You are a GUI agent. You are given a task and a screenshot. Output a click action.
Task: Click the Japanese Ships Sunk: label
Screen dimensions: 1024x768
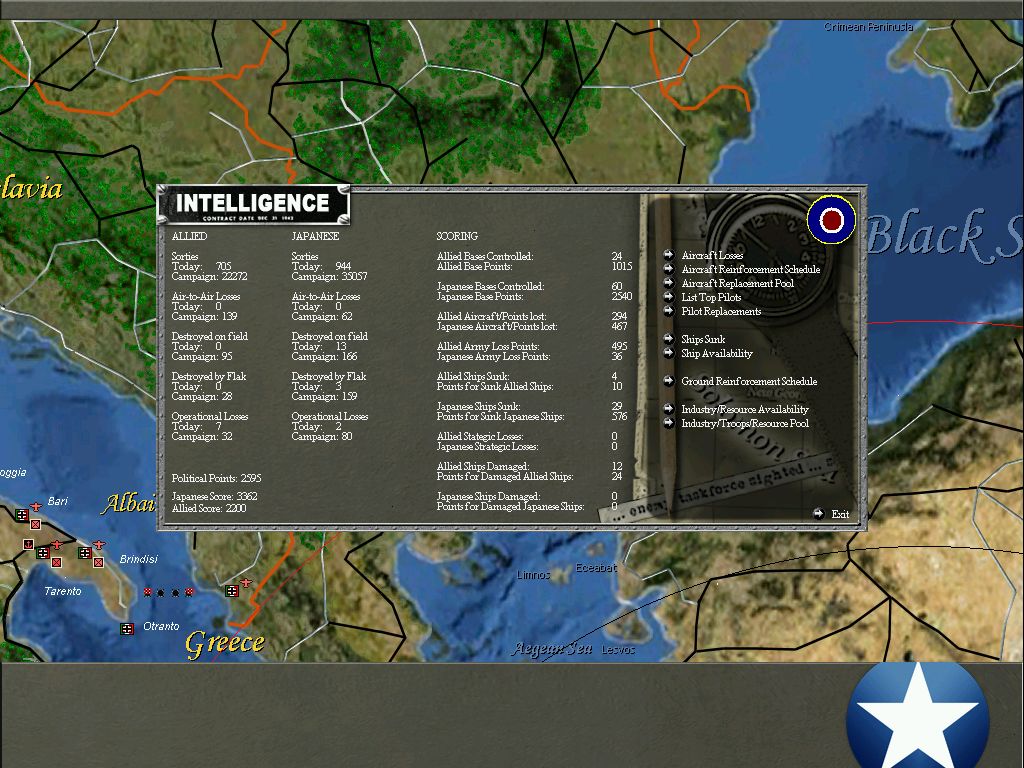(478, 406)
